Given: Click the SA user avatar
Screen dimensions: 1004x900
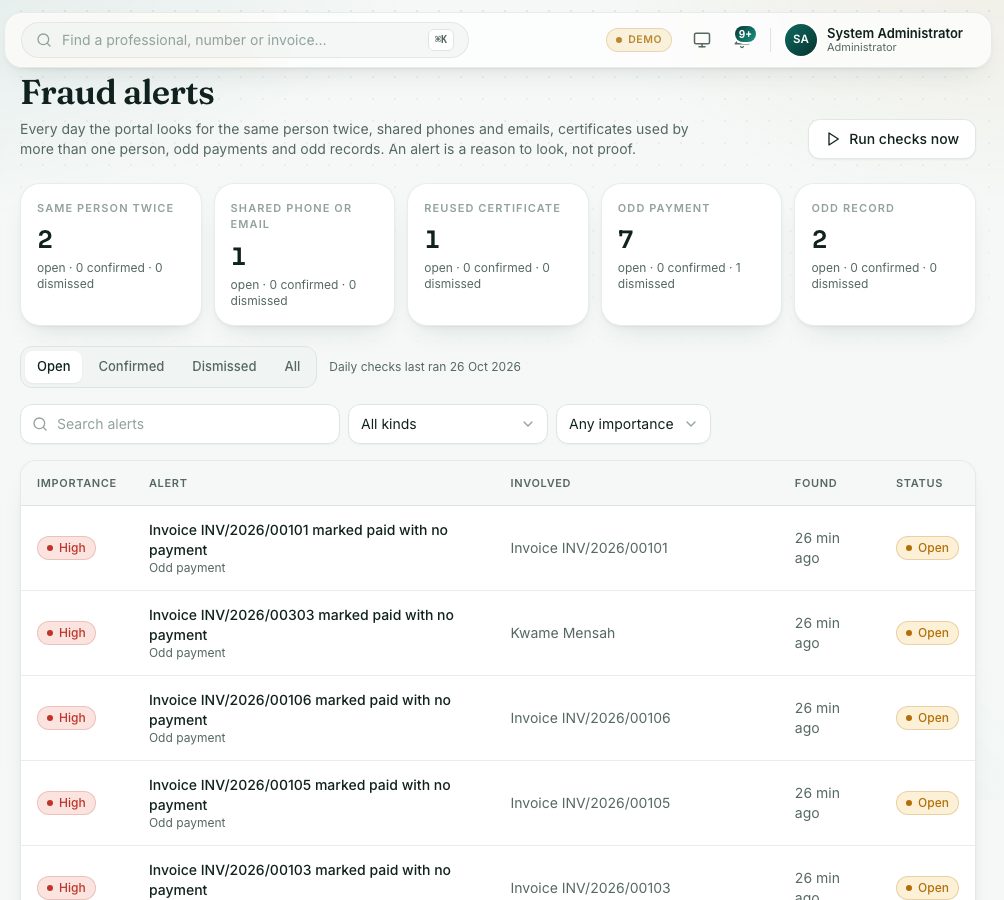Looking at the screenshot, I should (x=800, y=40).
